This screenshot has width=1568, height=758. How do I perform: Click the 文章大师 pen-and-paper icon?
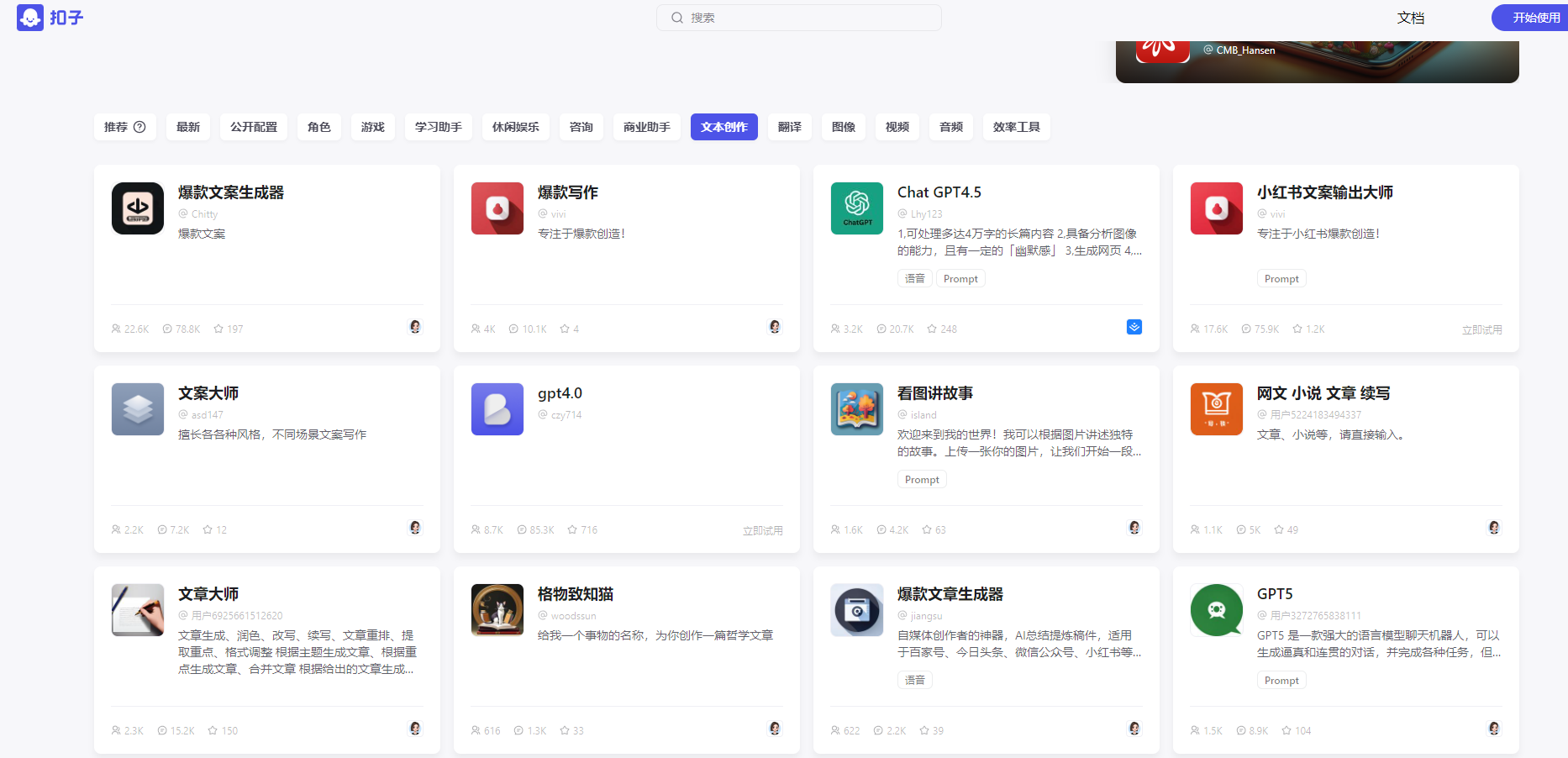pyautogui.click(x=137, y=610)
